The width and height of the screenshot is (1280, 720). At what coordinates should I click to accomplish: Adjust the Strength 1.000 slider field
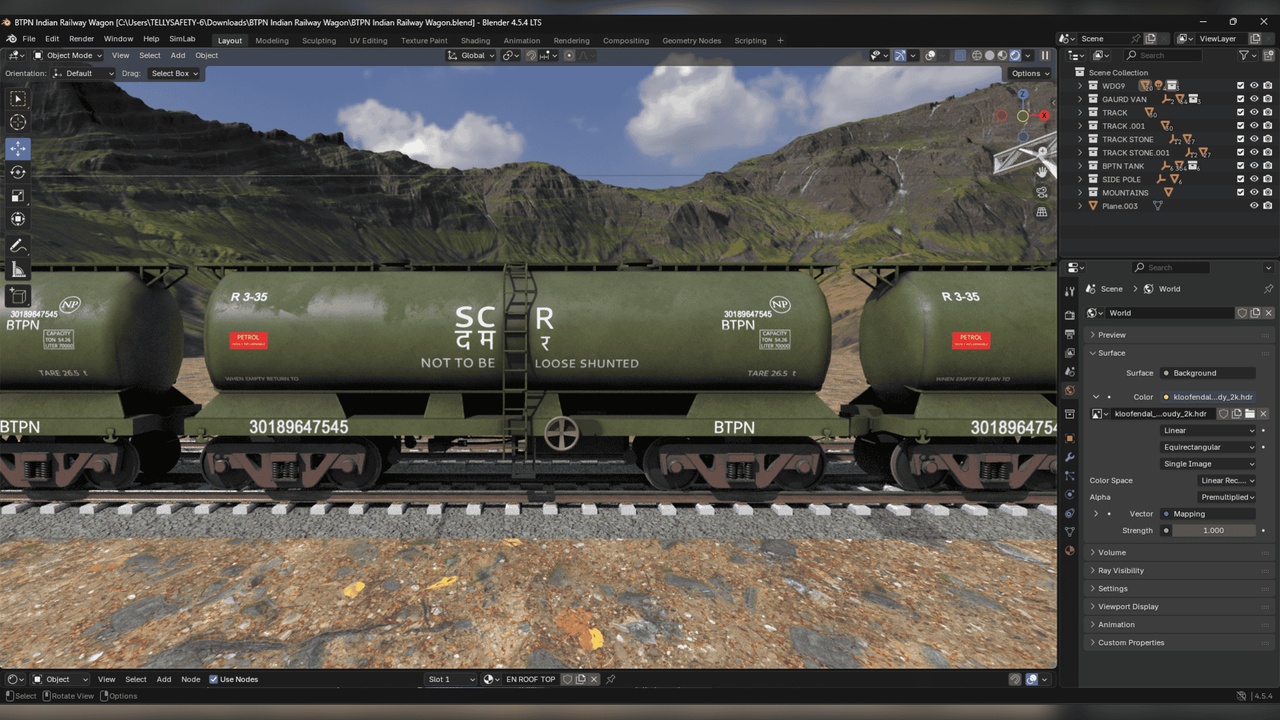[x=1214, y=530]
